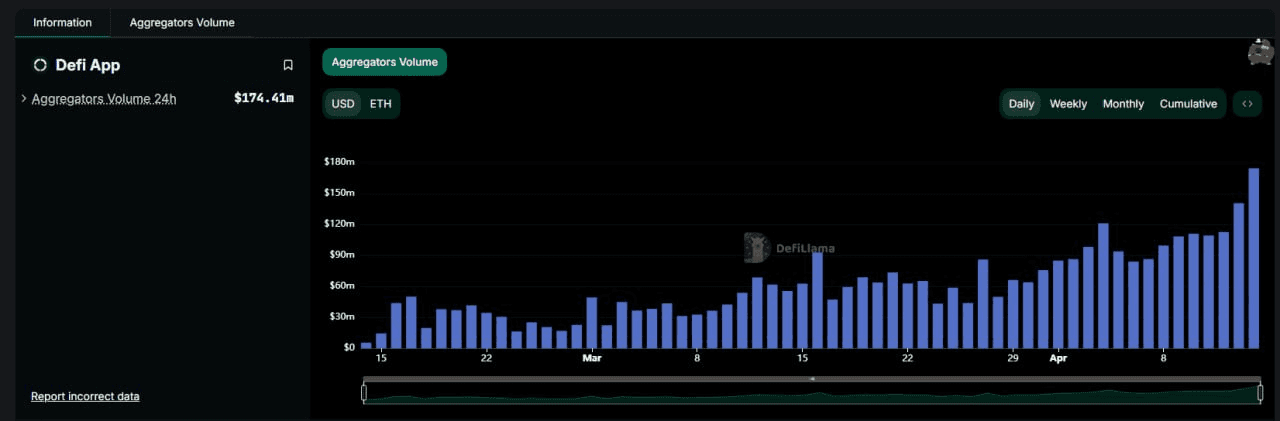Click the $150m y-axis label
This screenshot has width=1280, height=421.
click(x=339, y=193)
